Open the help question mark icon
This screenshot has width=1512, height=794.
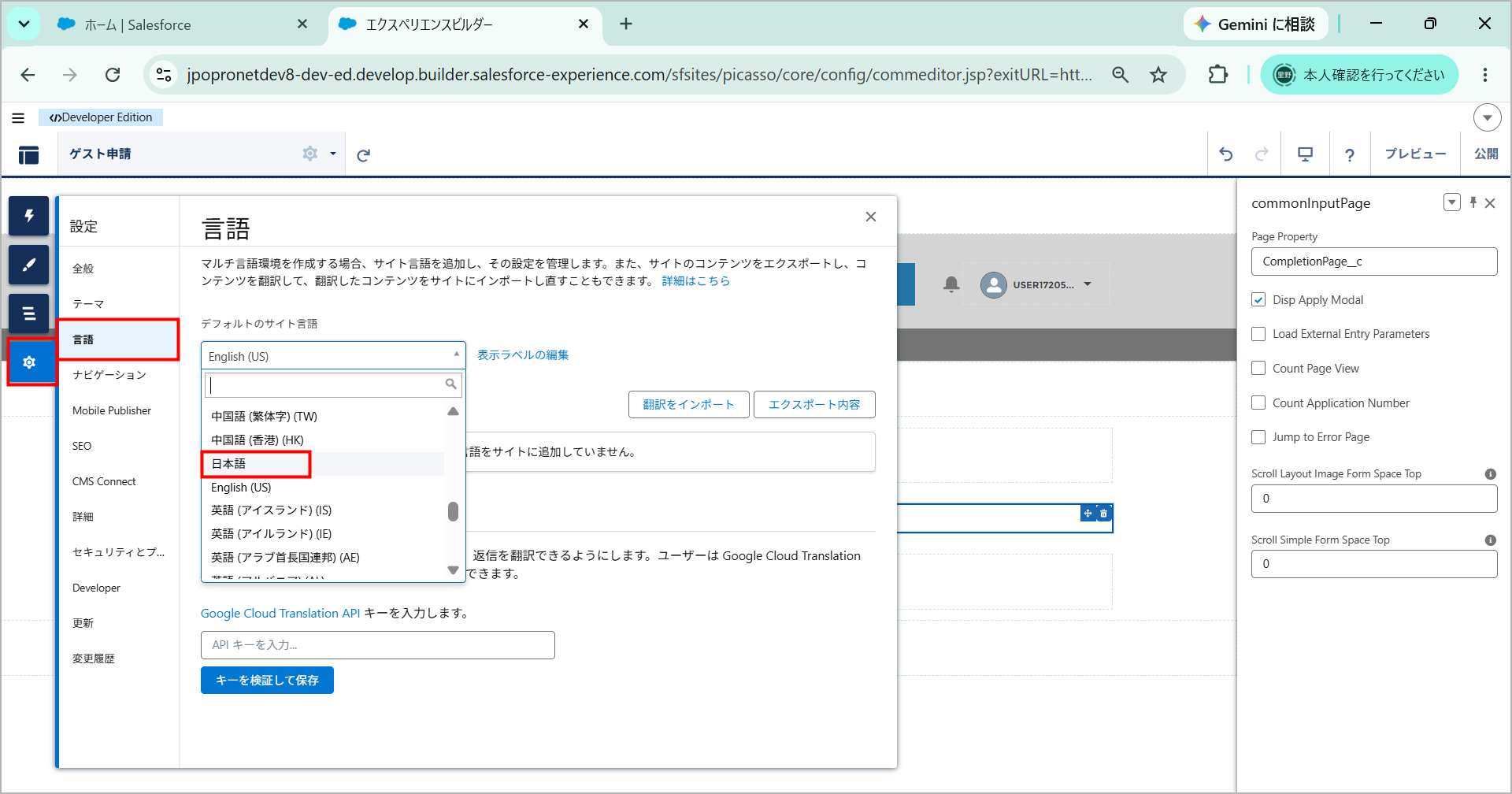1350,154
